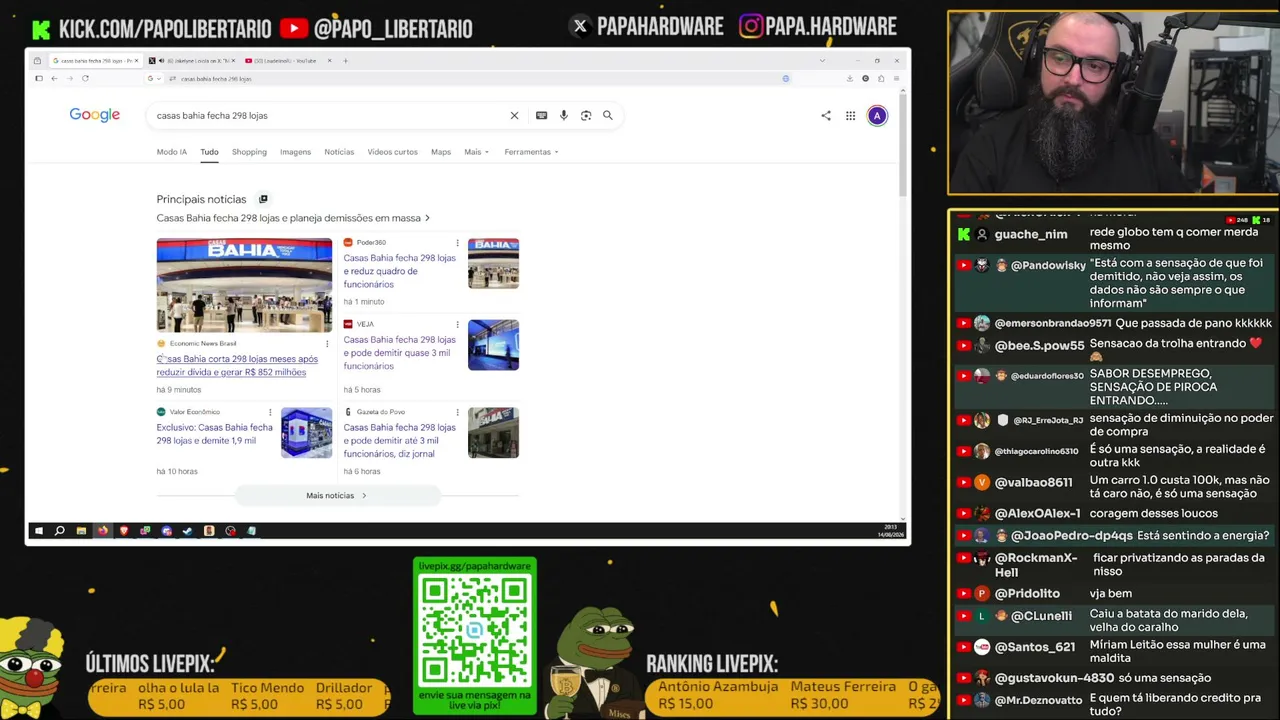Open the Windows Start menu
This screenshot has height=720, width=1280.
coord(38,531)
